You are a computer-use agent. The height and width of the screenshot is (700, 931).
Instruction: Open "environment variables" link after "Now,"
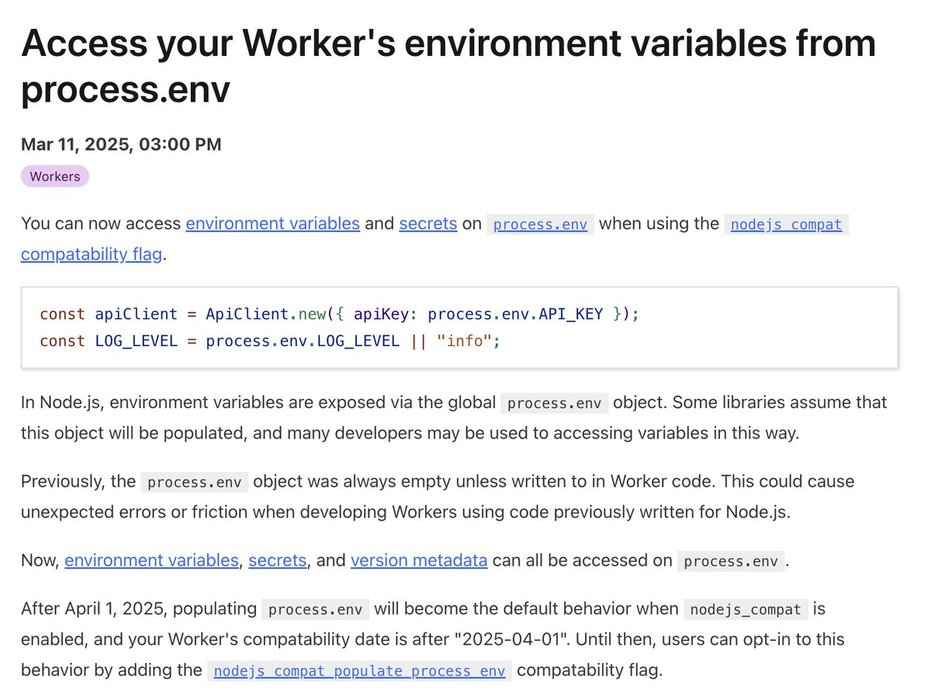pyautogui.click(x=152, y=561)
